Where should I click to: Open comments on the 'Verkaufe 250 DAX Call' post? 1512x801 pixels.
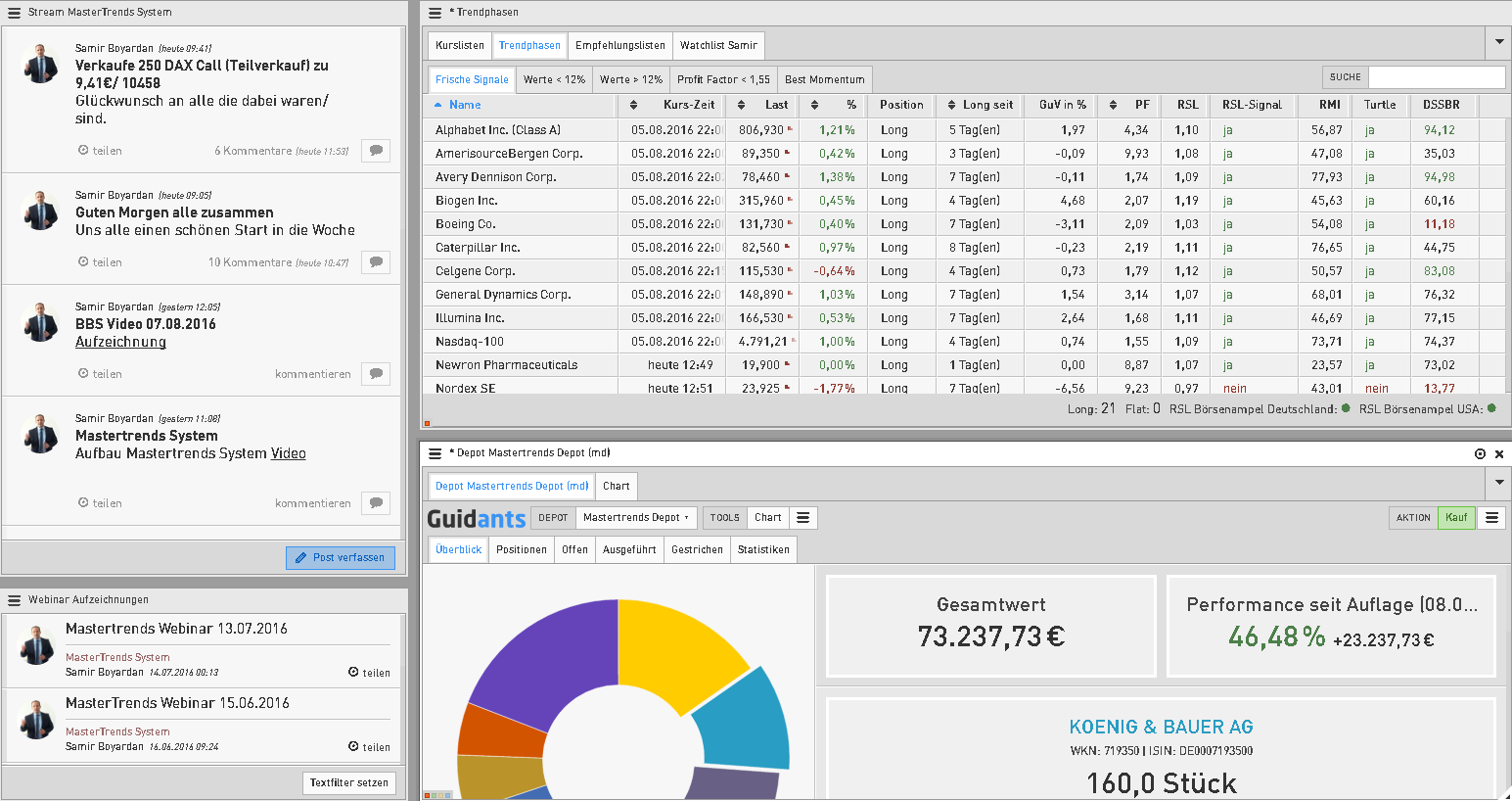376,150
